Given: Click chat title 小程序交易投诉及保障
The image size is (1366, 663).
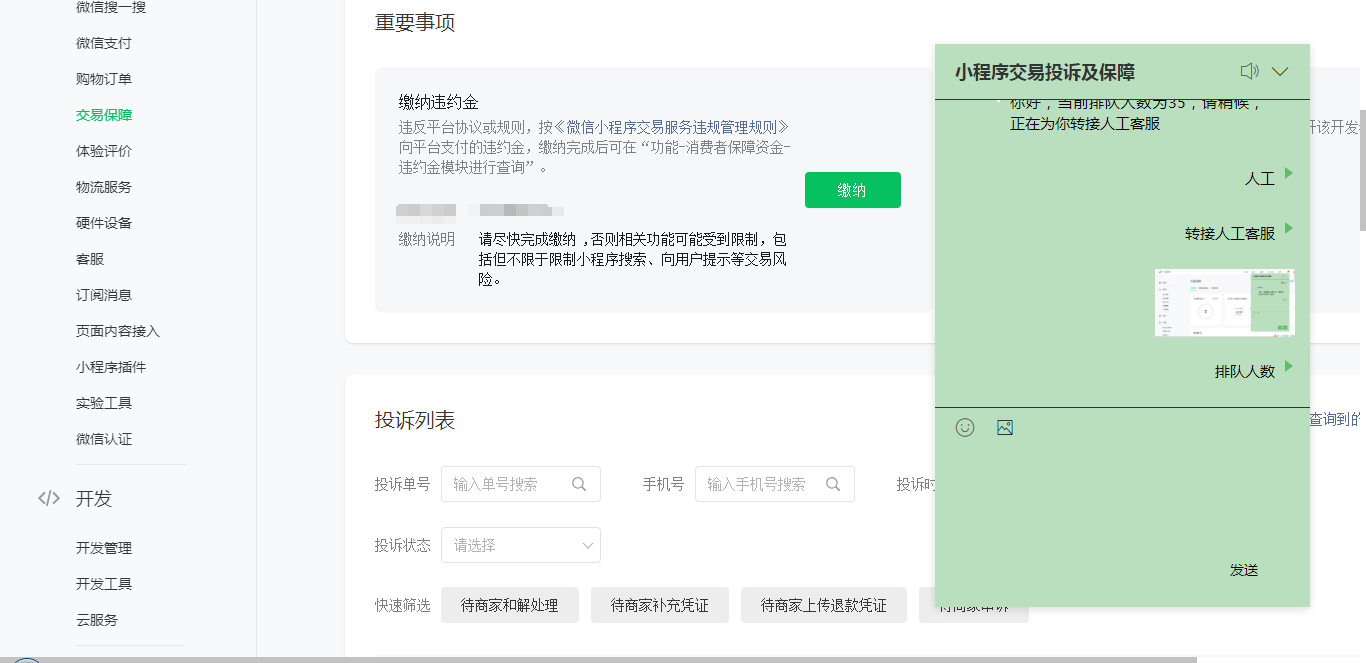Looking at the screenshot, I should click(x=1045, y=72).
